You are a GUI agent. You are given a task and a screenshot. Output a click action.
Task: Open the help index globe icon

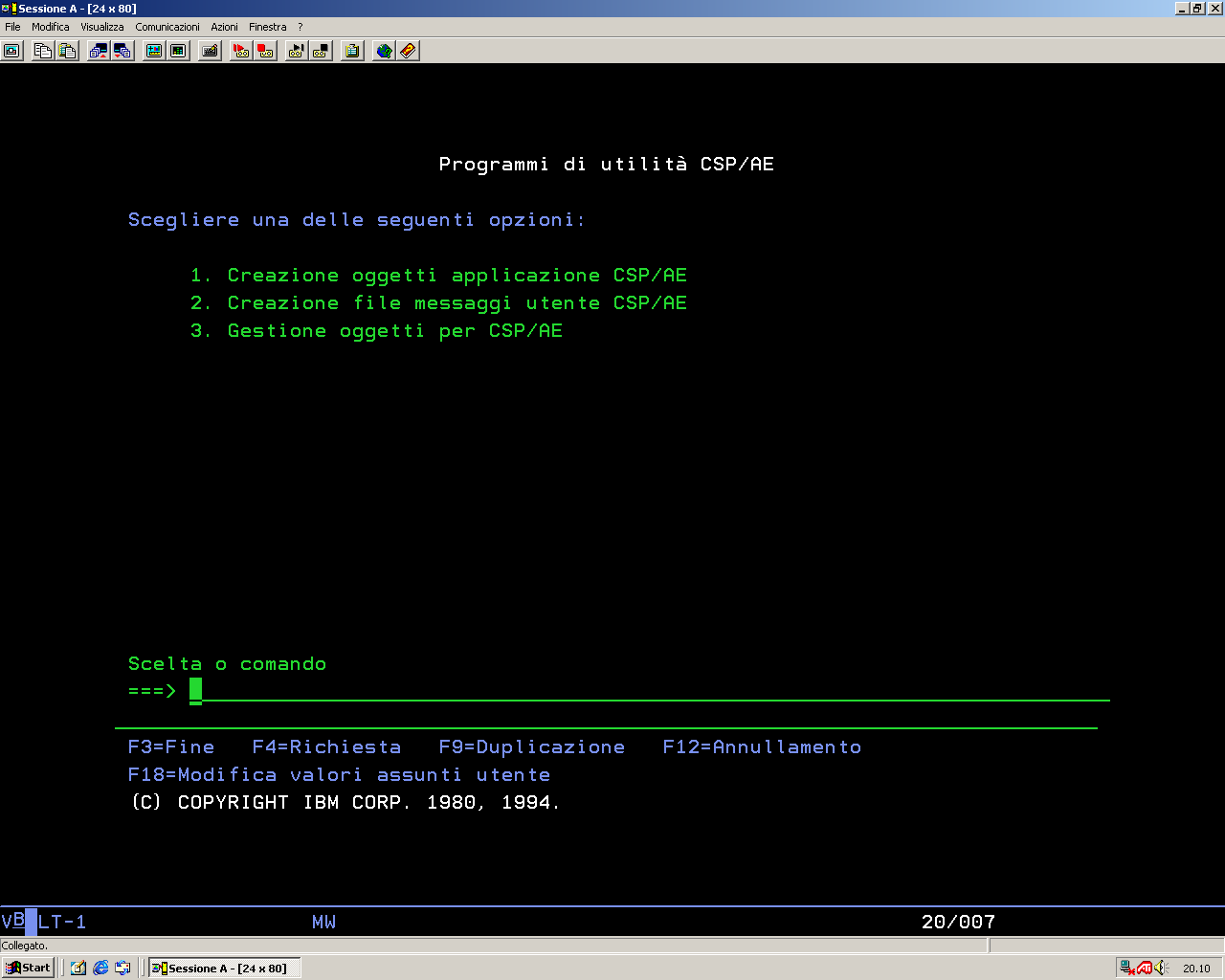pos(384,51)
